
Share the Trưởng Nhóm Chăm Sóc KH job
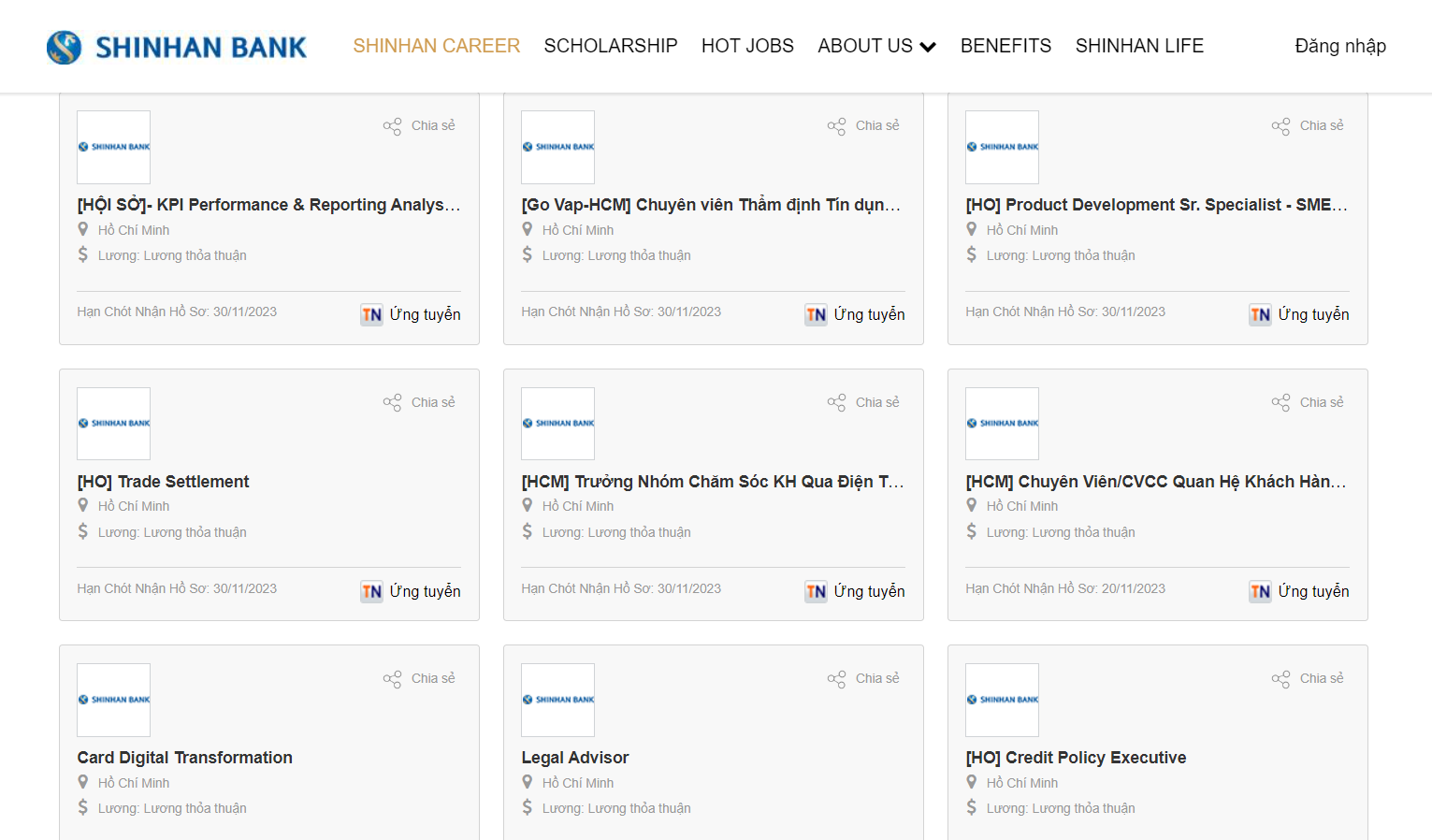[x=863, y=402]
